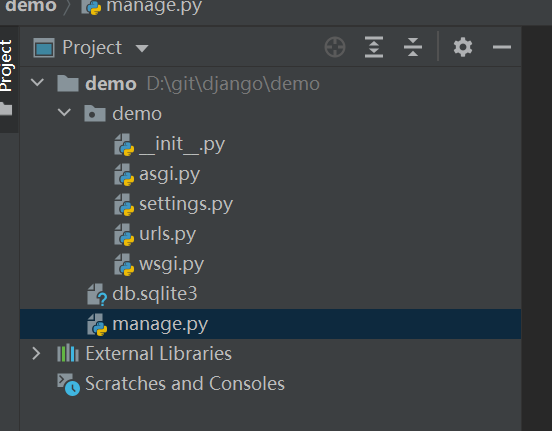Select External Libraries row
The image size is (552, 431).
point(270,354)
